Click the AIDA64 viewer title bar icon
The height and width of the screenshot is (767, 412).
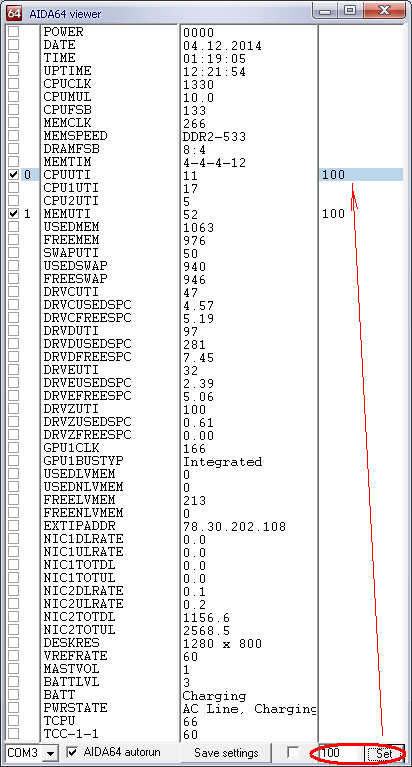click(14, 13)
